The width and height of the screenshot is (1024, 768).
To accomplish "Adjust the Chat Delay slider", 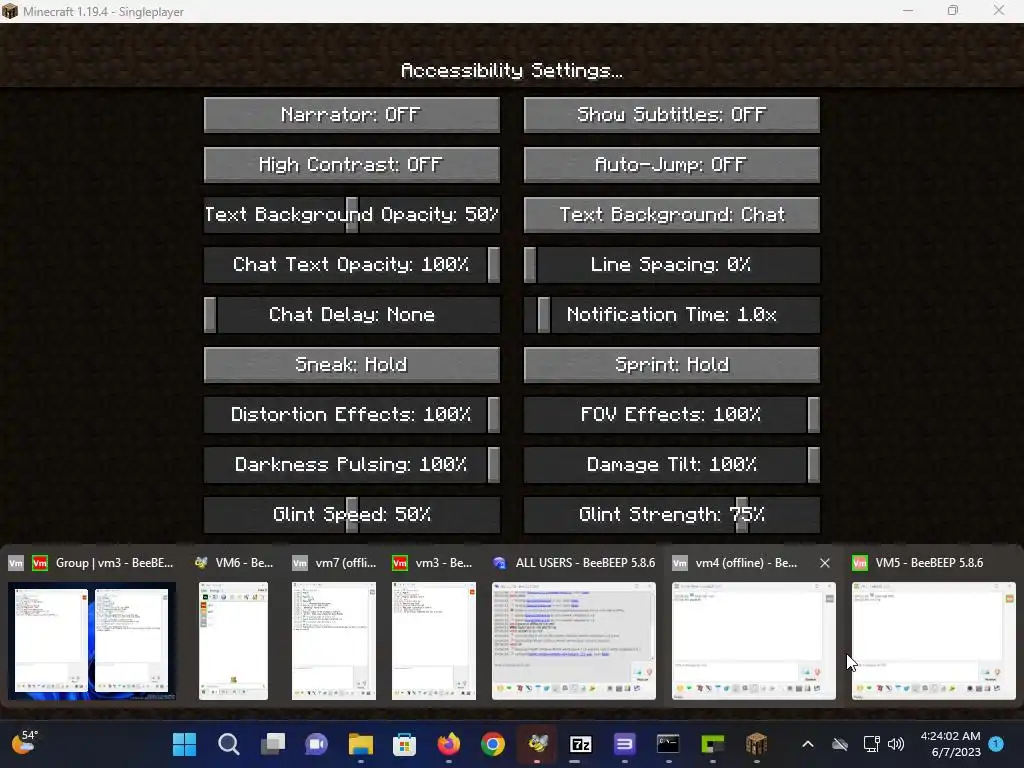I will (351, 315).
